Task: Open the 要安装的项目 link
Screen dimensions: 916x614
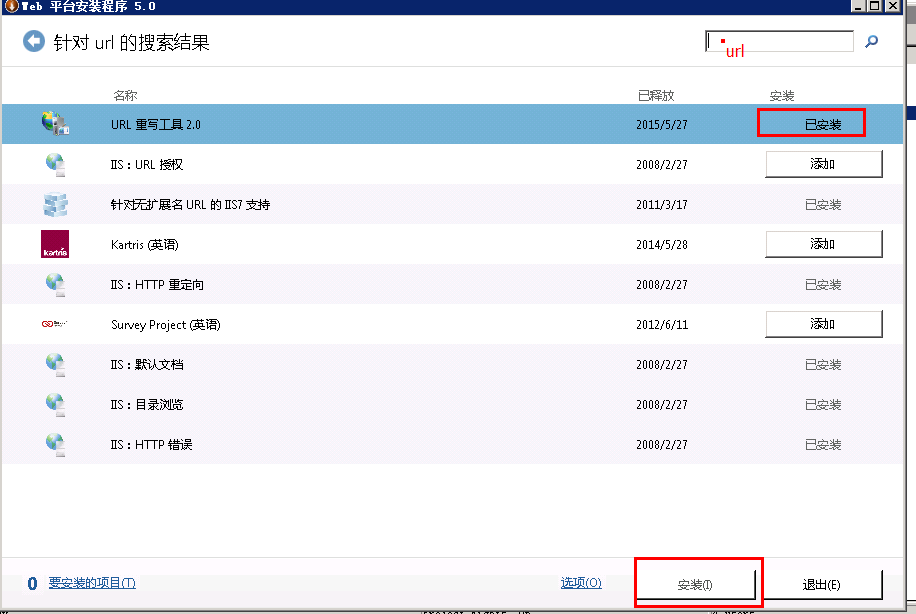Action: click(92, 583)
